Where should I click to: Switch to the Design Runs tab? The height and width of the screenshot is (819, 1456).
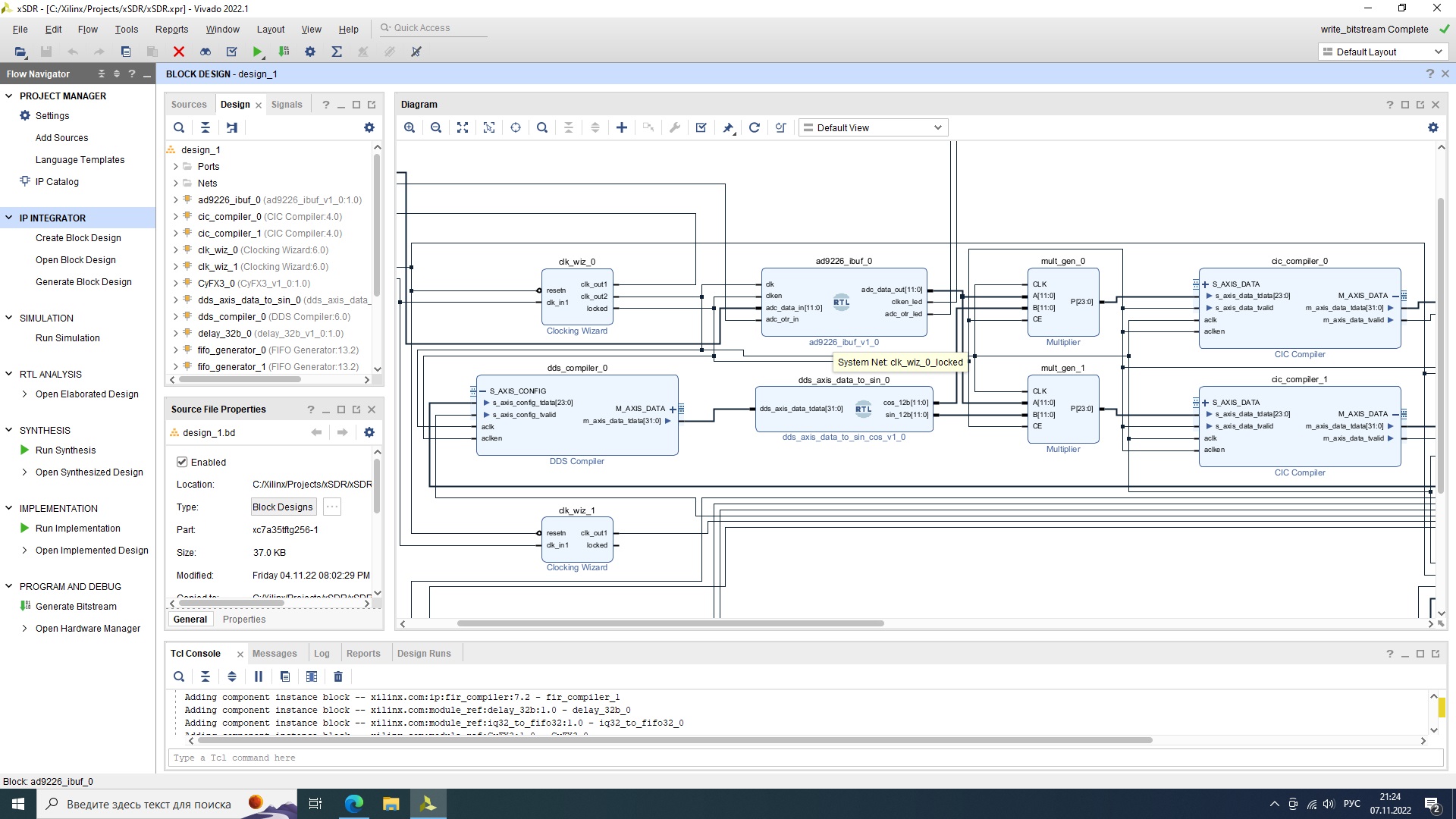(424, 654)
